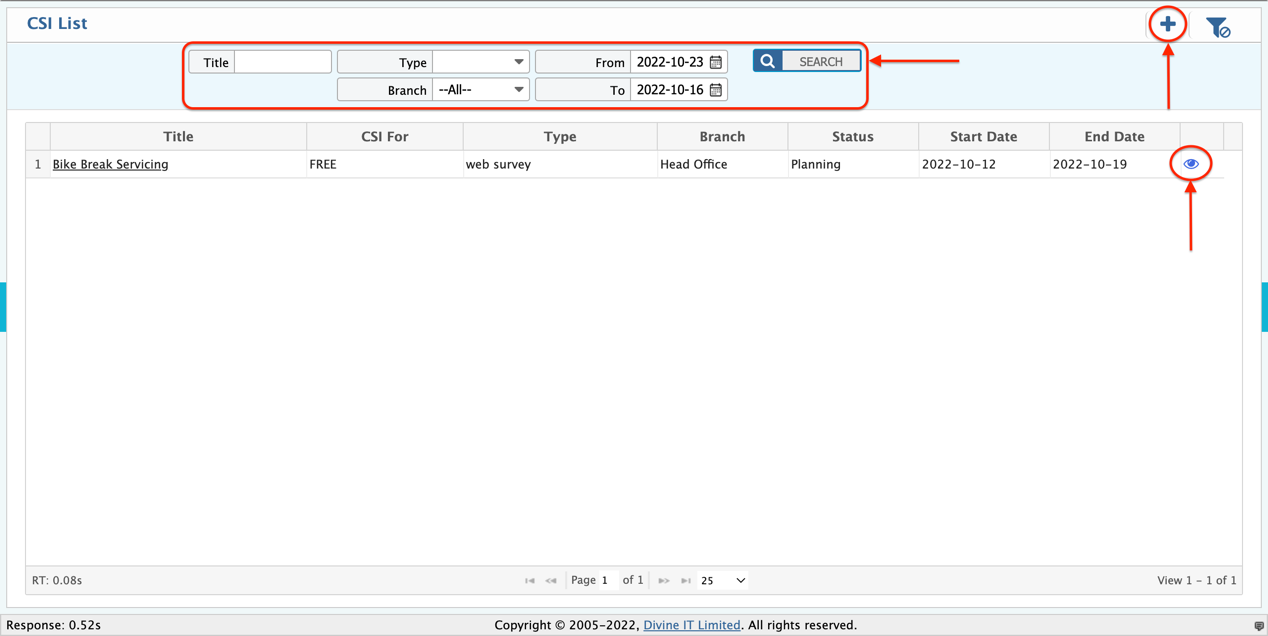Click the previous page arrow control
This screenshot has width=1268, height=636.
pyautogui.click(x=551, y=580)
